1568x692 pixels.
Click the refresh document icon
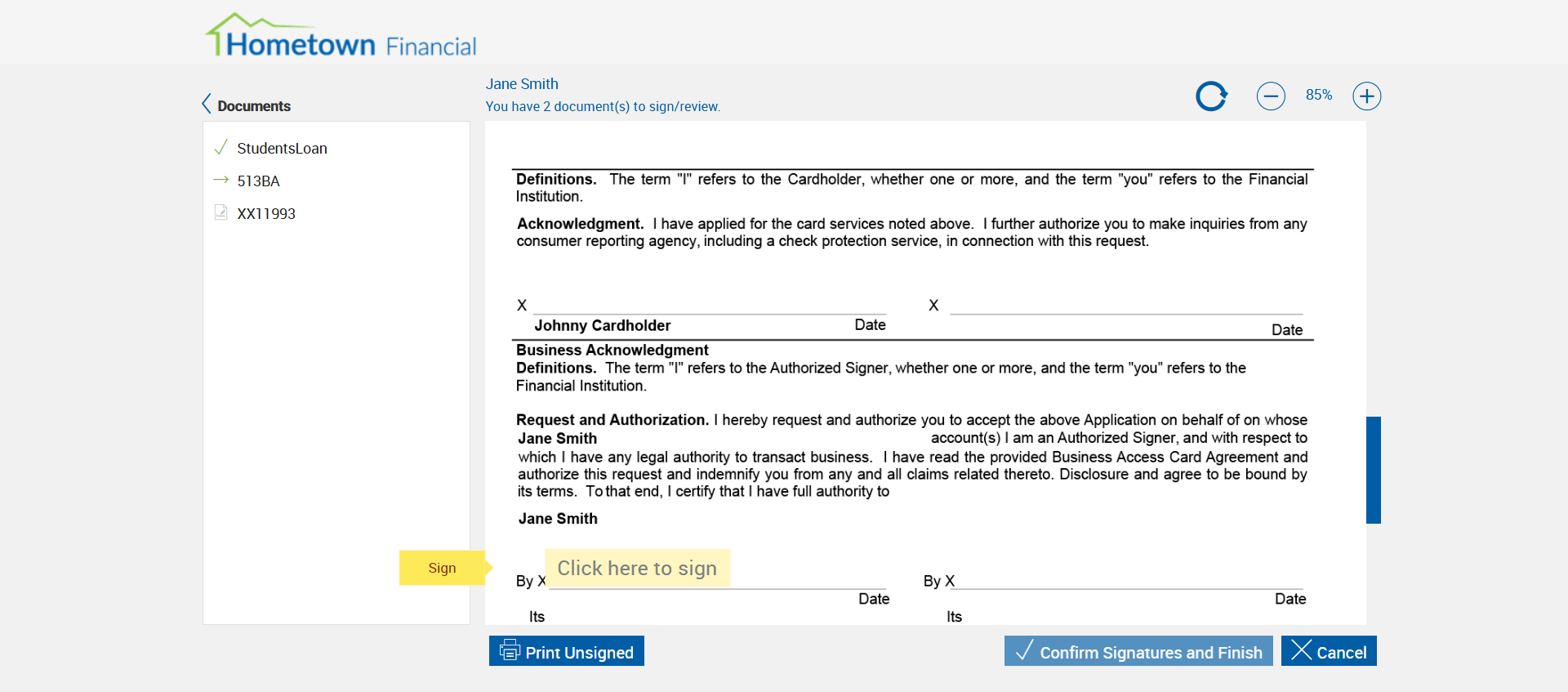[x=1211, y=96]
